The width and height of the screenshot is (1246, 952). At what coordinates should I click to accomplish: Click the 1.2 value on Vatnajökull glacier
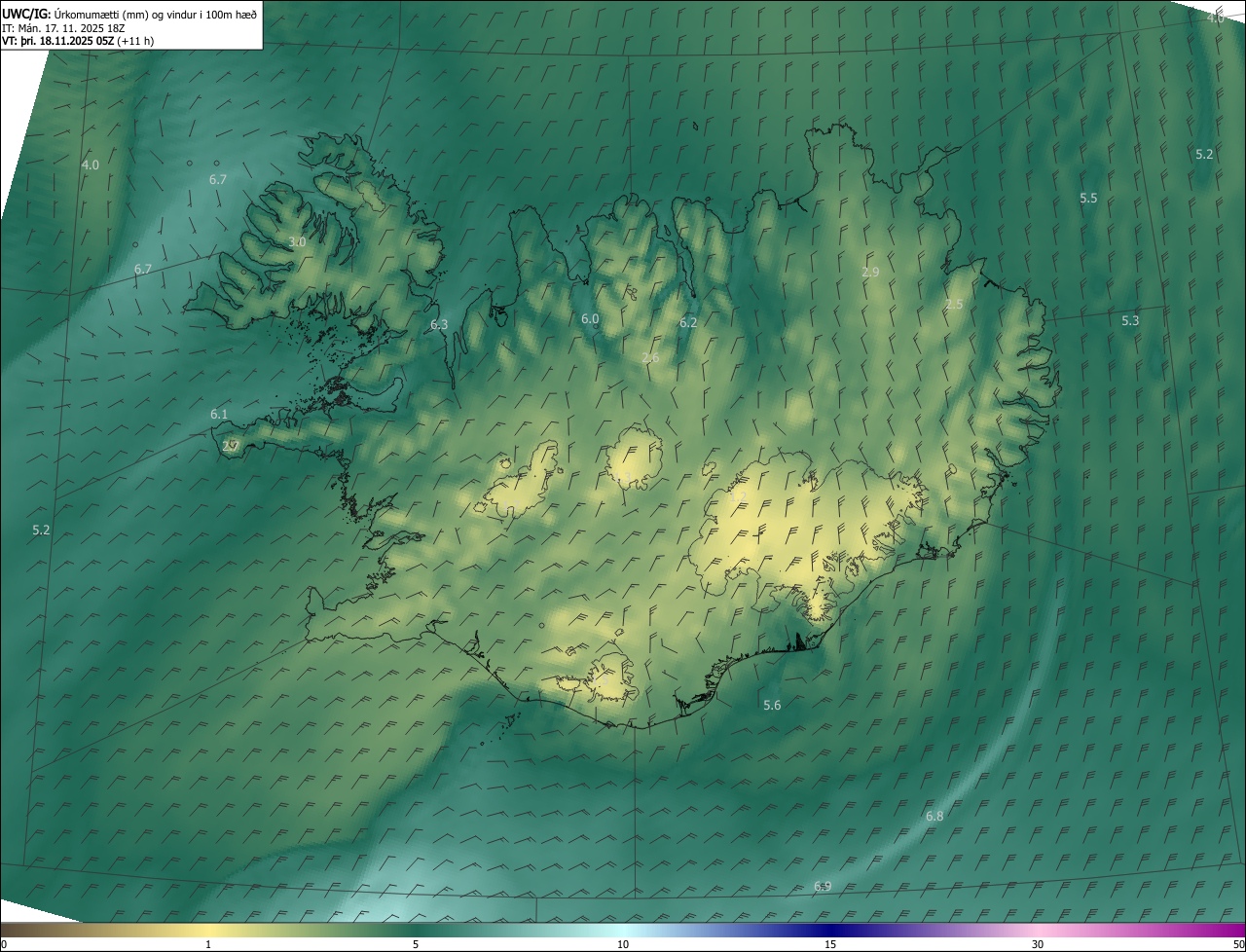[738, 498]
